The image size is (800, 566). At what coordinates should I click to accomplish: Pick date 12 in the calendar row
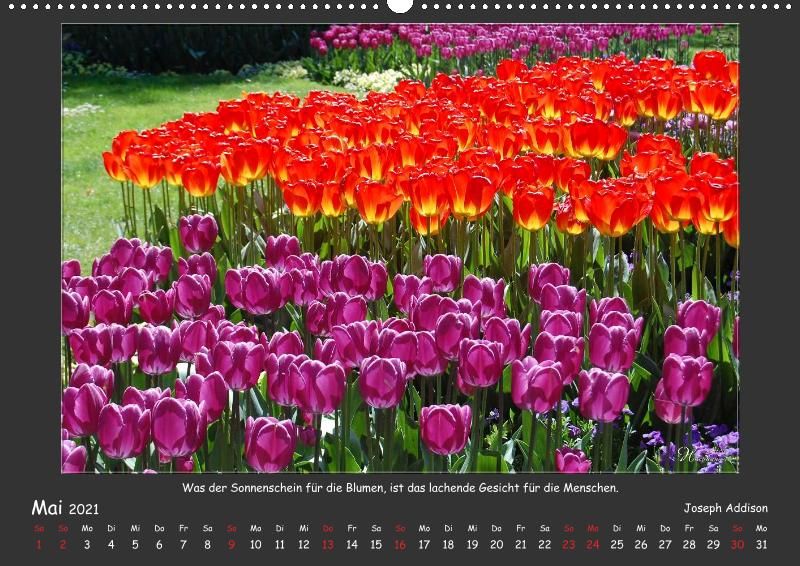304,545
